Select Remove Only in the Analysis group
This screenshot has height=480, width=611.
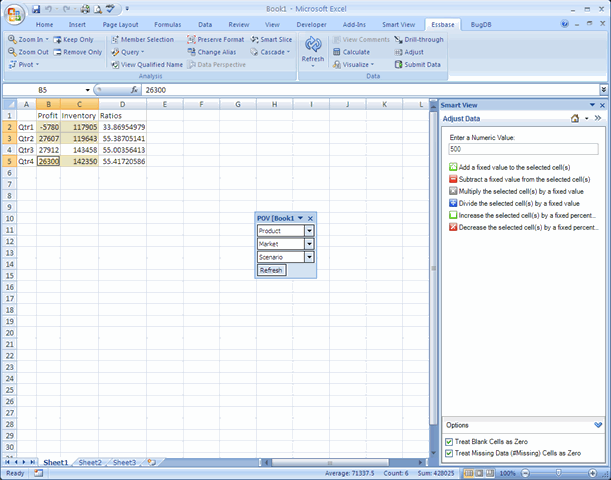point(78,52)
